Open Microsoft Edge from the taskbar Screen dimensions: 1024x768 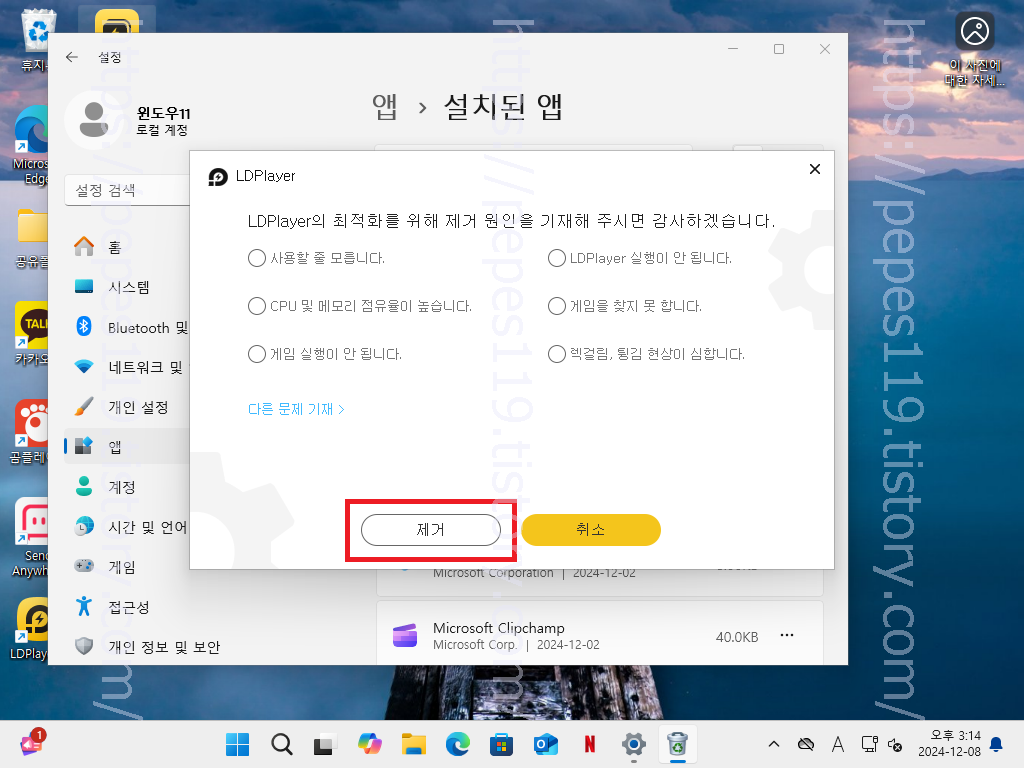(458, 744)
